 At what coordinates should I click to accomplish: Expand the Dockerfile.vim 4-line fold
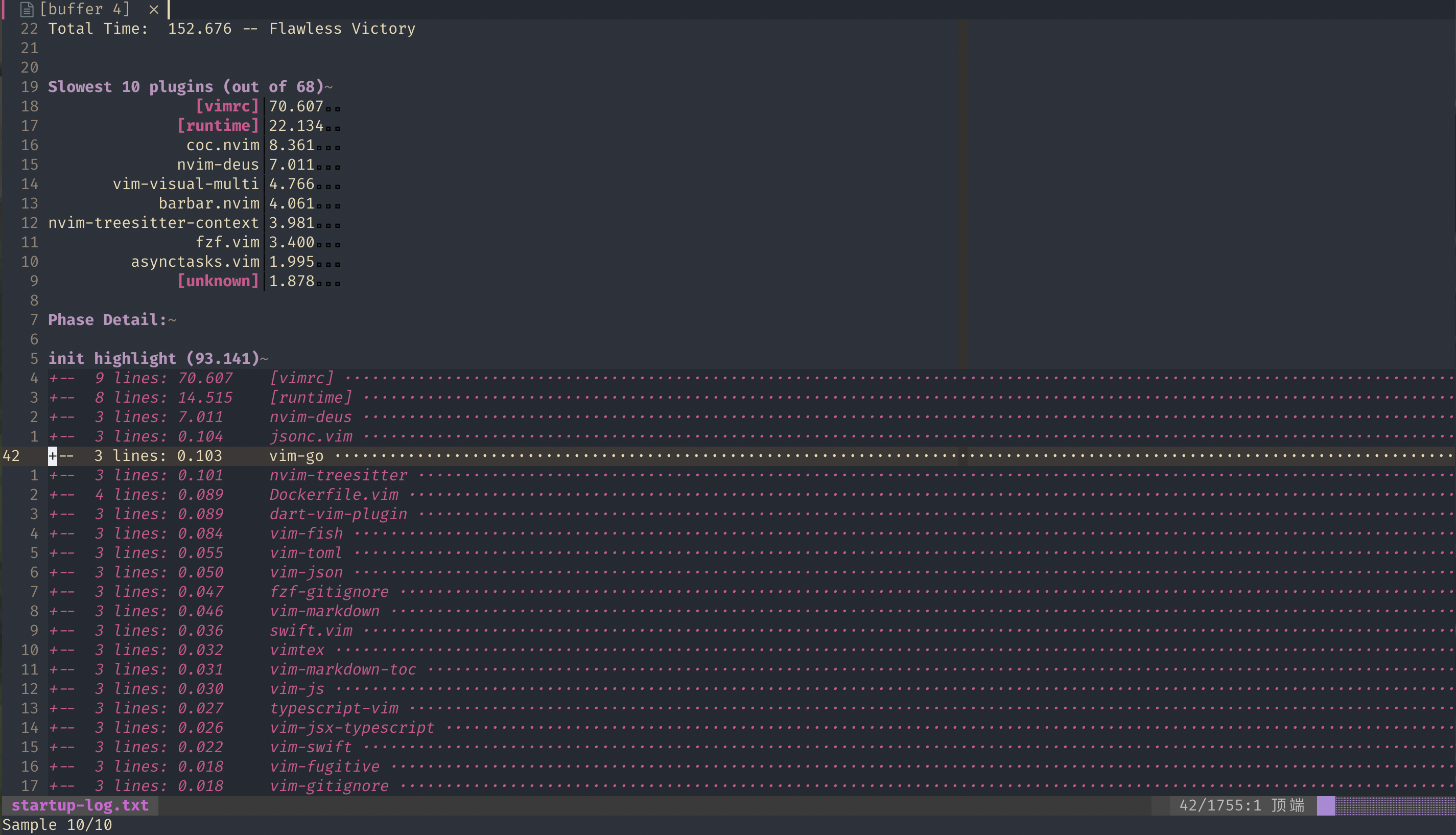(53, 495)
